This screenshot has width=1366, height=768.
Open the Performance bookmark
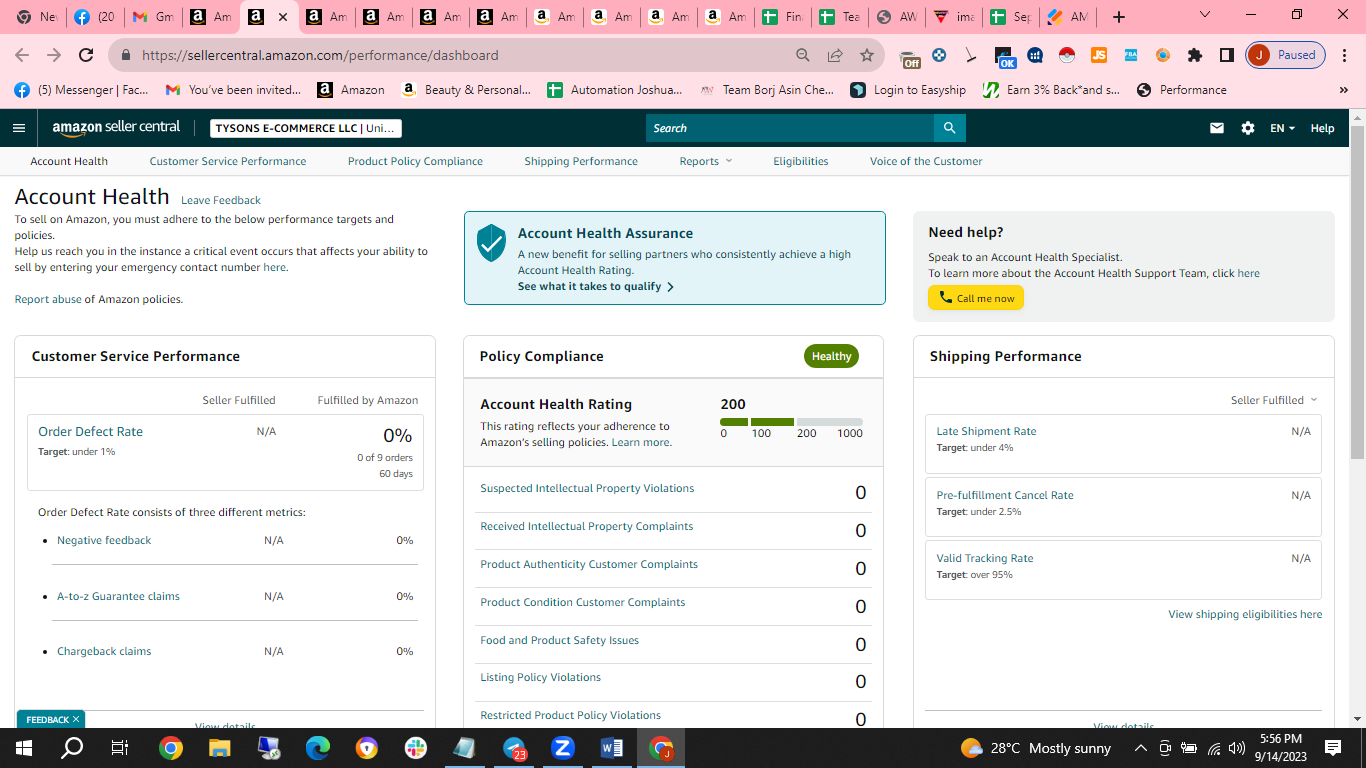(x=1181, y=90)
